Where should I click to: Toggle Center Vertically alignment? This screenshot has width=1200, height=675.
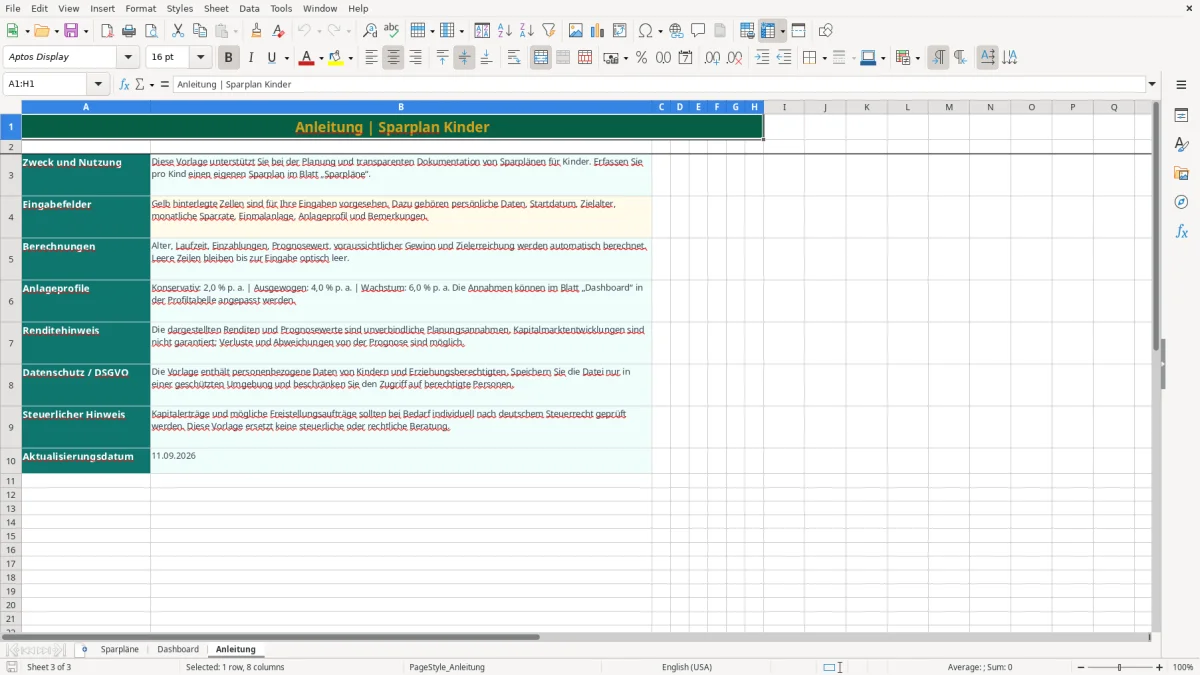tap(464, 58)
